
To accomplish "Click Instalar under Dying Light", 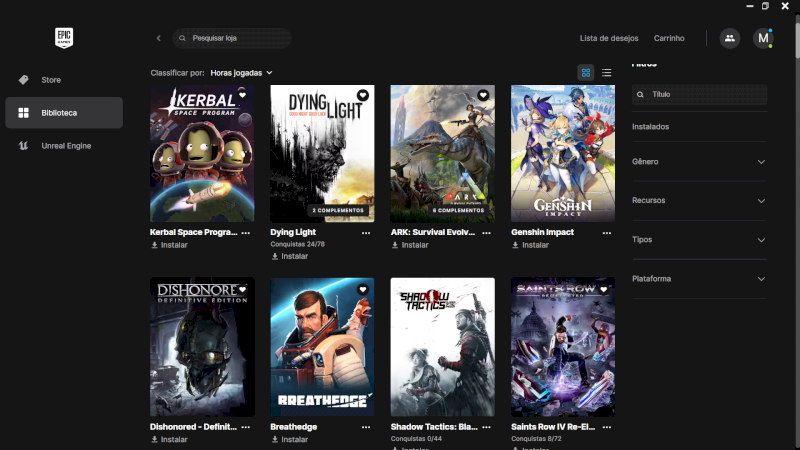I will (290, 257).
